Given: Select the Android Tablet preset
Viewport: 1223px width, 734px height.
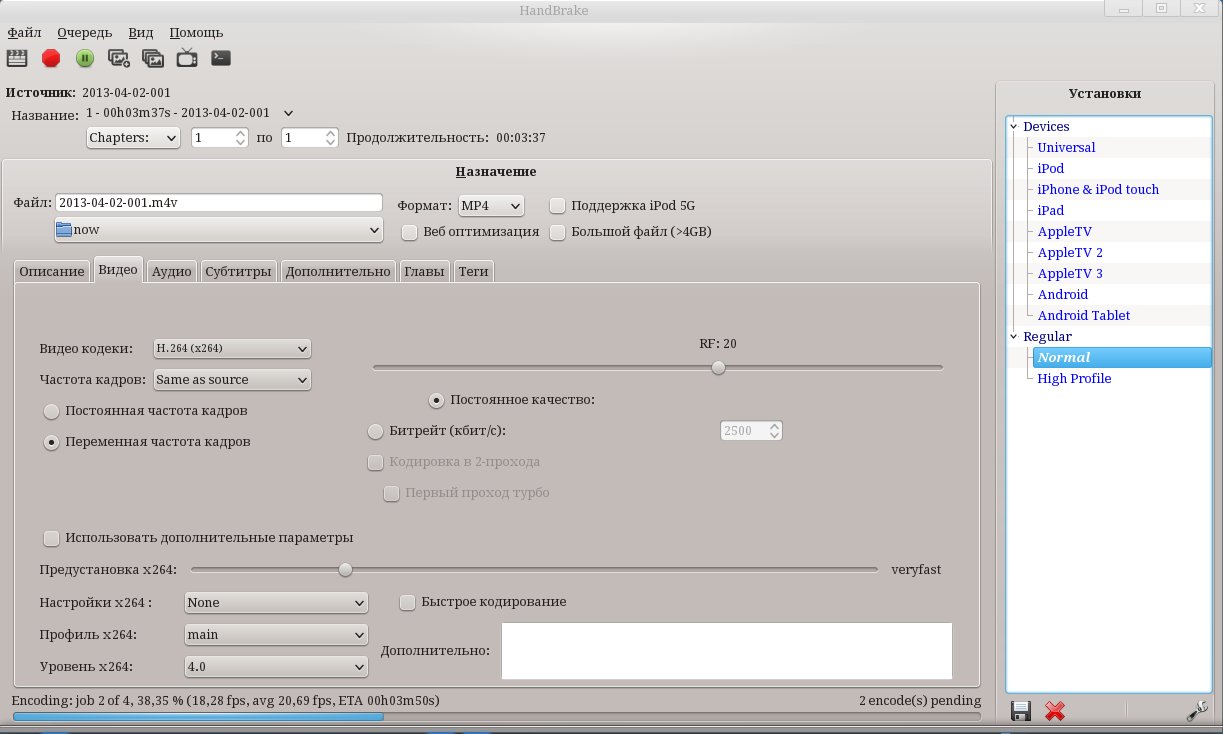Looking at the screenshot, I should point(1084,315).
